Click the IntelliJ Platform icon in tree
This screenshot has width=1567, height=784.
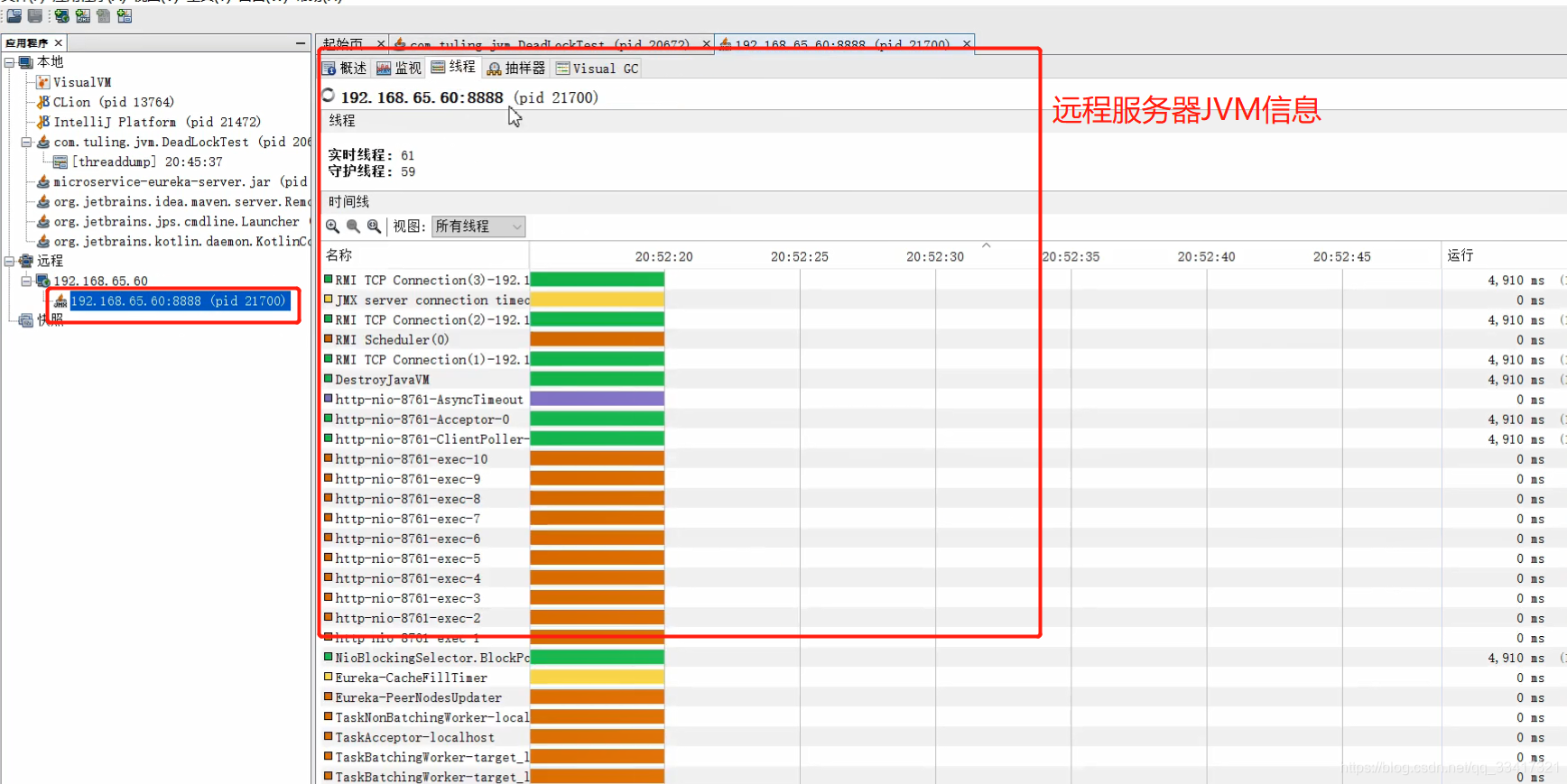pyautogui.click(x=42, y=122)
